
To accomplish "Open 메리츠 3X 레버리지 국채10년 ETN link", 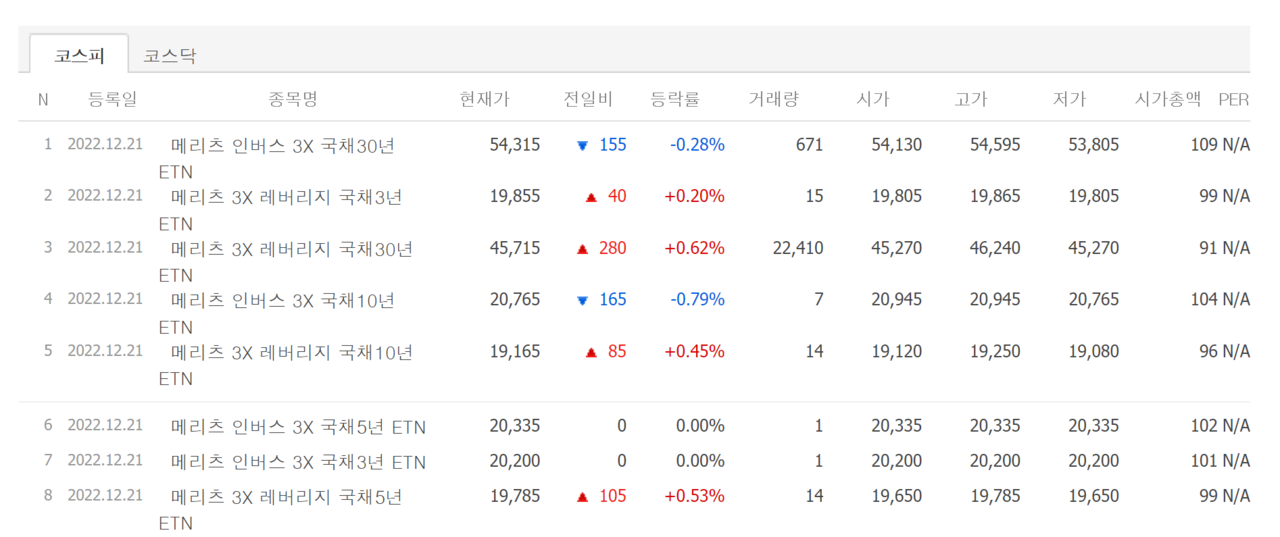I will 286,365.
